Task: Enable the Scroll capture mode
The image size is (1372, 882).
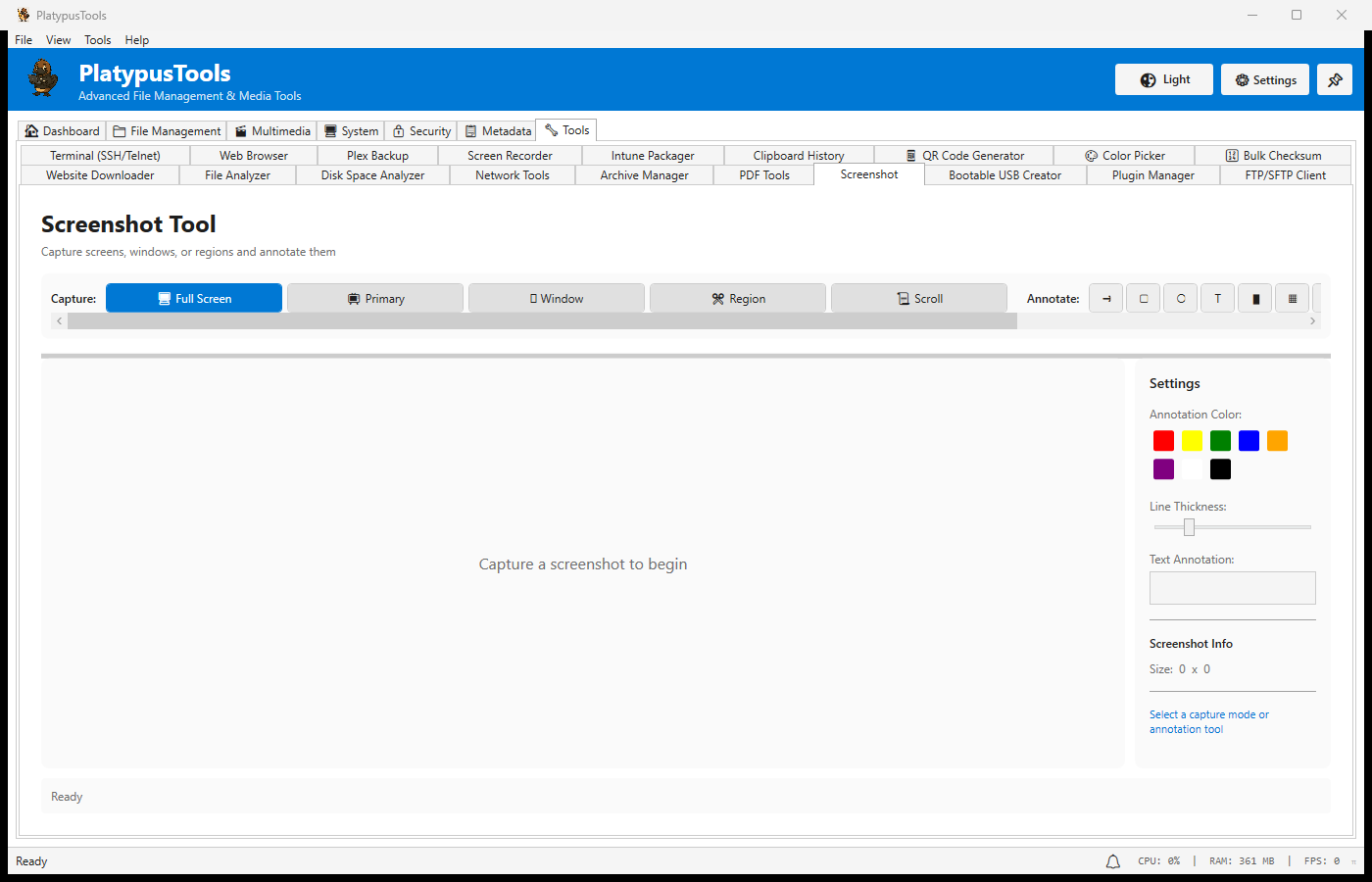Action: pos(918,298)
